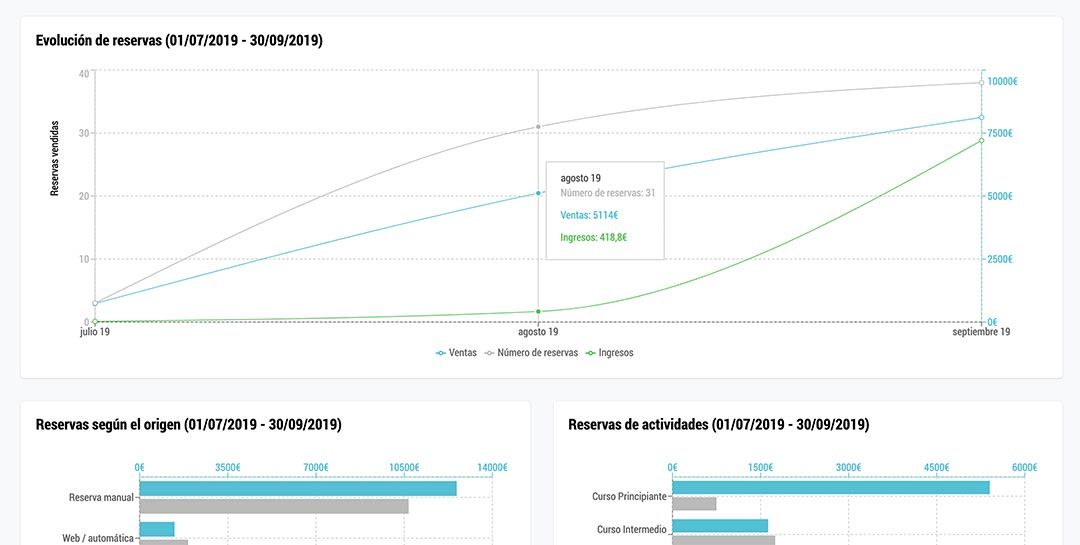1080x545 pixels.
Task: Click the blue Curso Intermedio bar
Action: coord(720,526)
